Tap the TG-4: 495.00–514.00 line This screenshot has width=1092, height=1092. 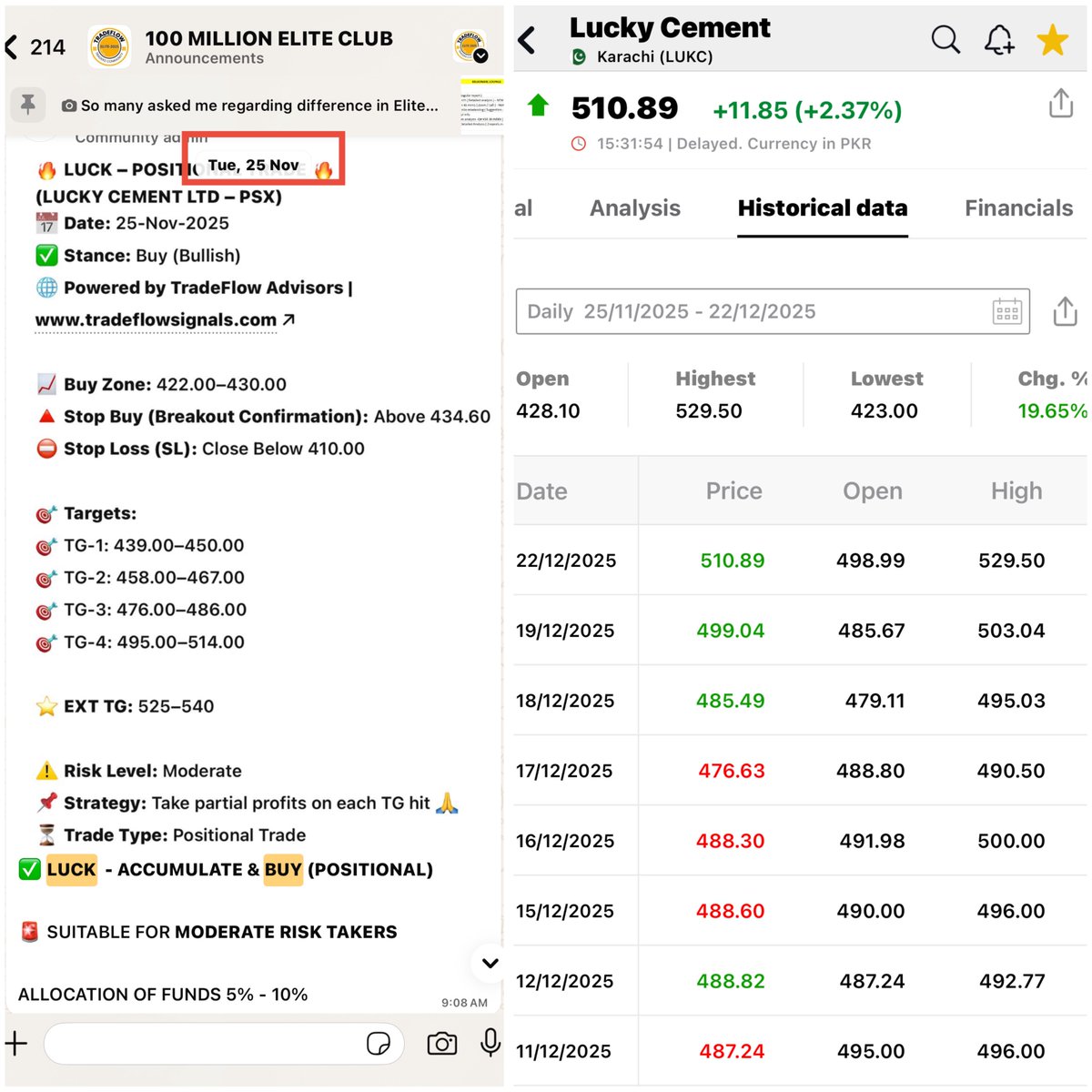click(x=140, y=642)
